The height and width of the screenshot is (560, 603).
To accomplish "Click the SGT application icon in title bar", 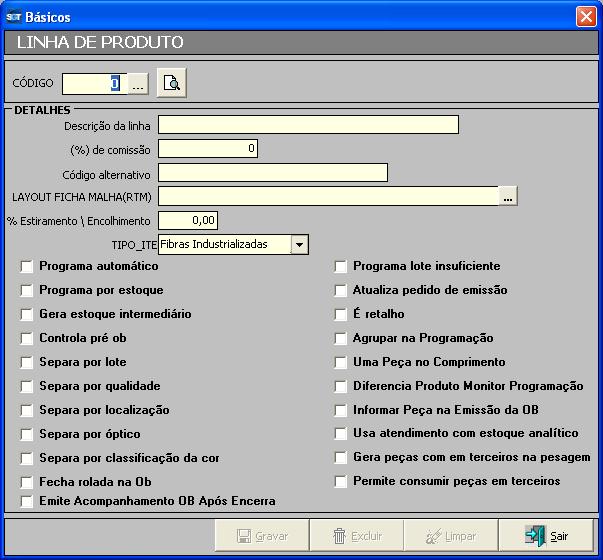I will tap(14, 17).
